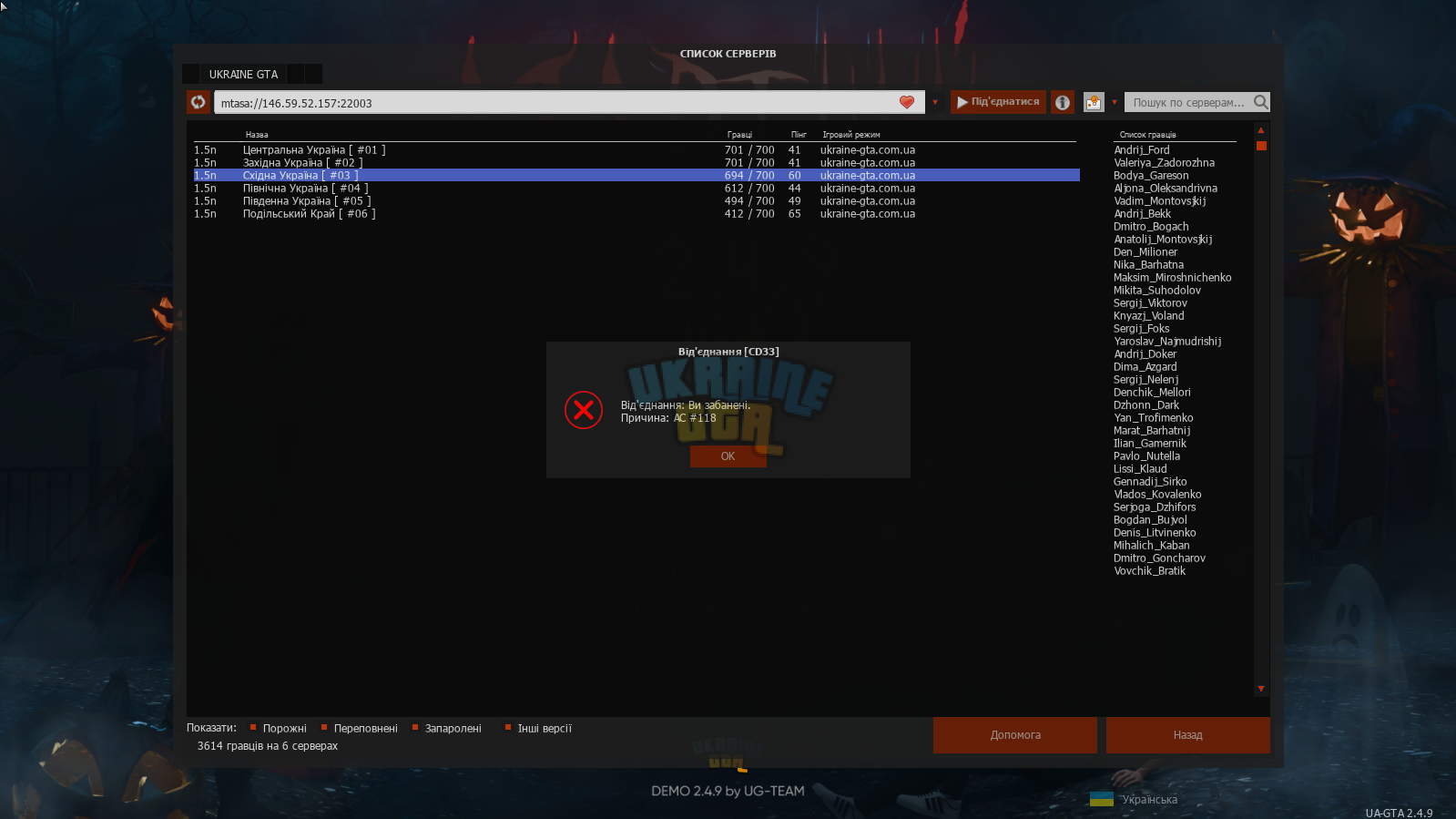The height and width of the screenshot is (819, 1456).
Task: Click the '612 / 700' player count cell
Action: tap(749, 188)
